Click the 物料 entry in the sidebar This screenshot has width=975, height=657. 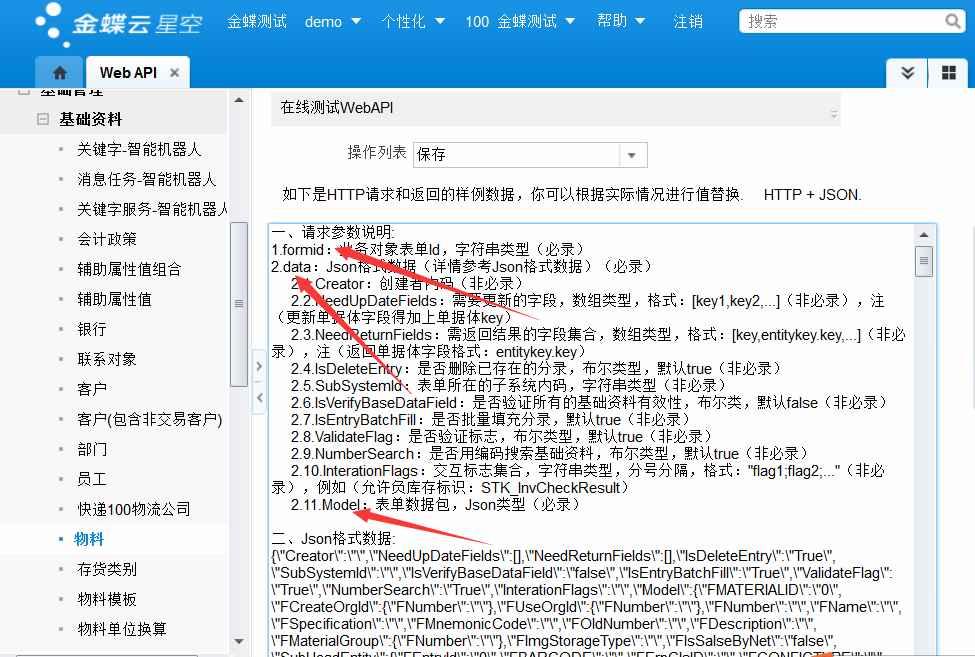(90, 536)
